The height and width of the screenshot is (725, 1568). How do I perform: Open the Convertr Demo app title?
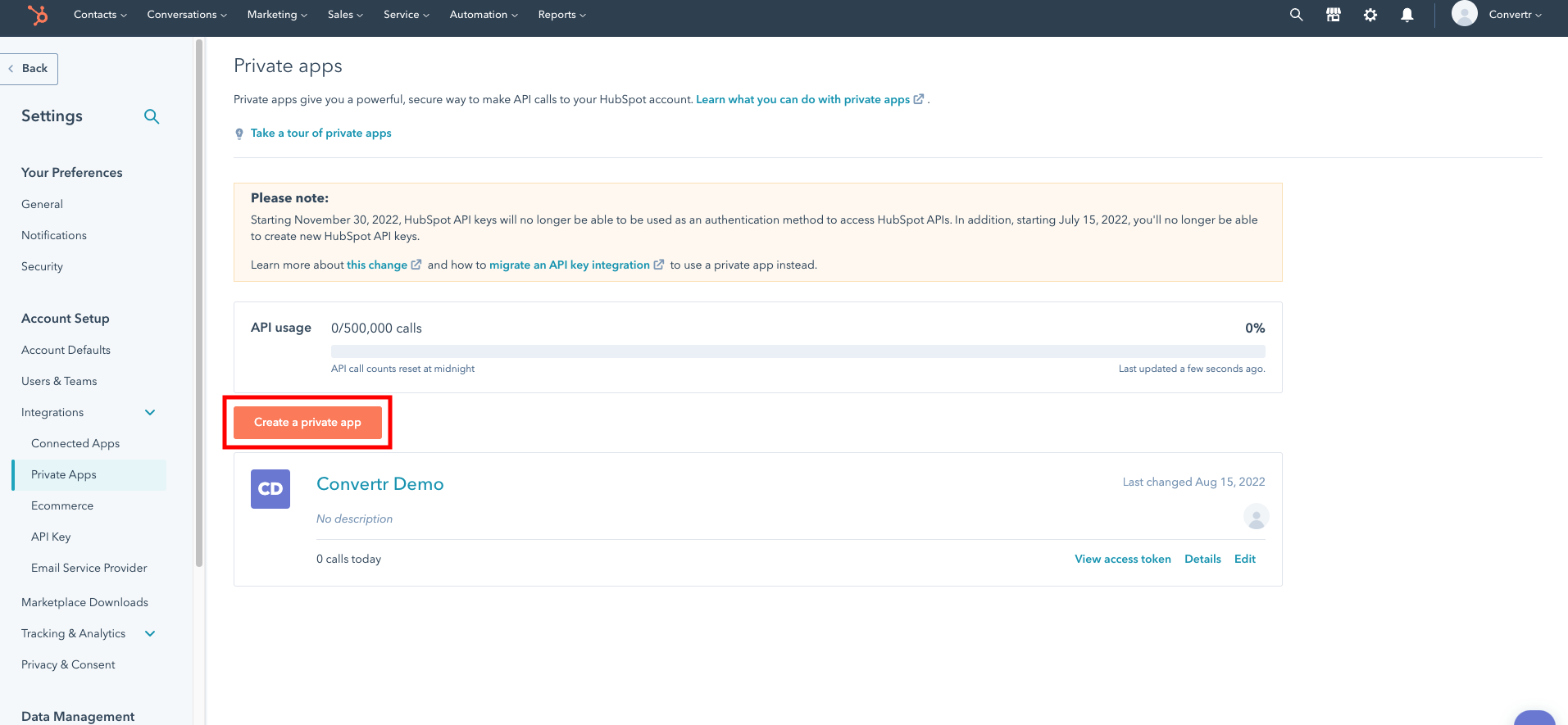[380, 484]
